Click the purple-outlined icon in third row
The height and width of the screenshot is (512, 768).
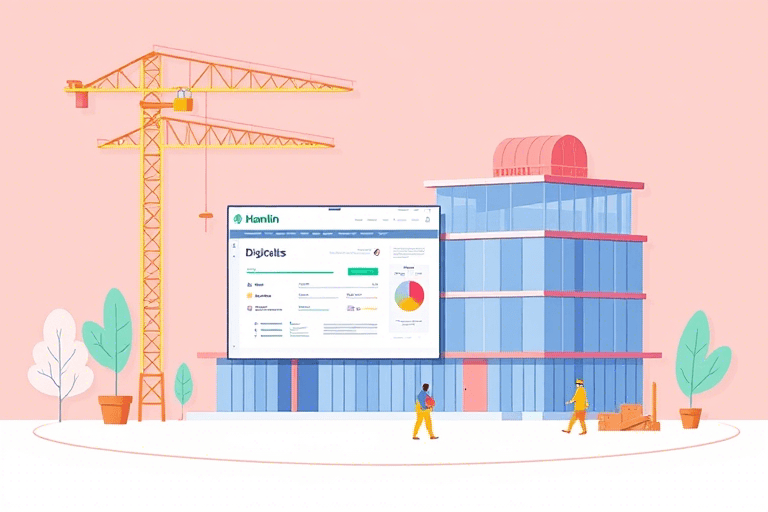(x=248, y=308)
